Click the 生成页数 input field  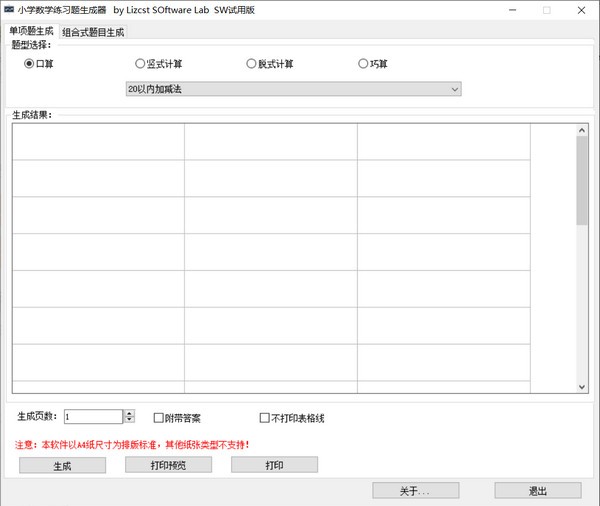pos(93,417)
